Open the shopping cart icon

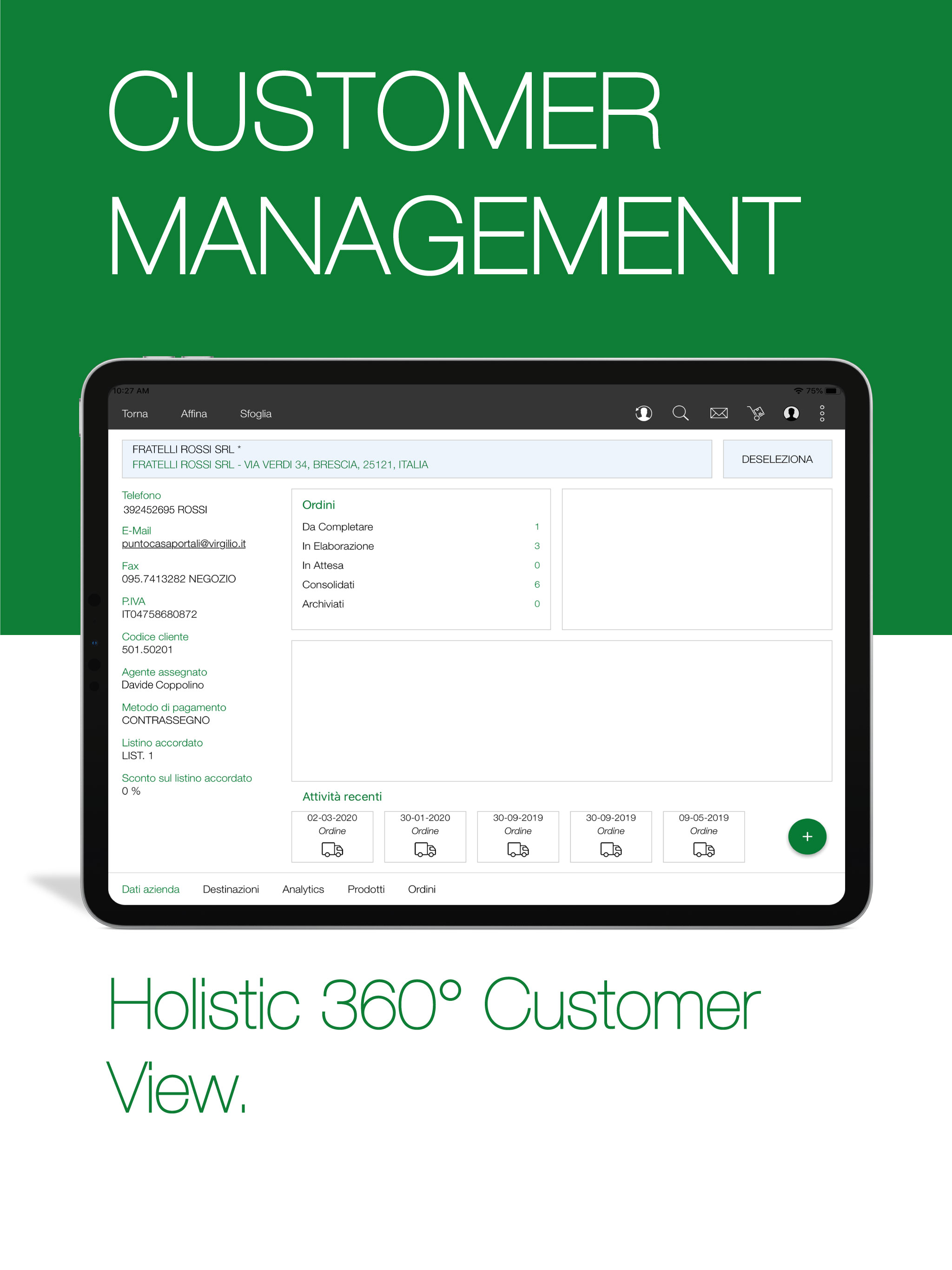tap(756, 413)
